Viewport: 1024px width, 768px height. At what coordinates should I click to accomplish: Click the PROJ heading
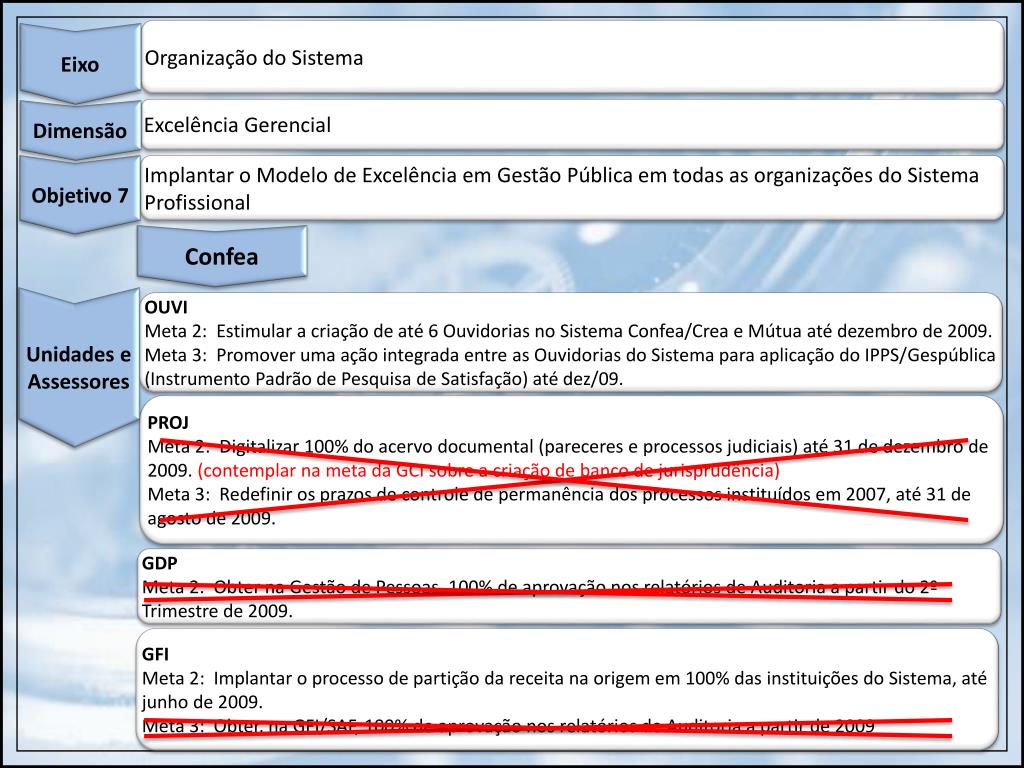pyautogui.click(x=168, y=423)
